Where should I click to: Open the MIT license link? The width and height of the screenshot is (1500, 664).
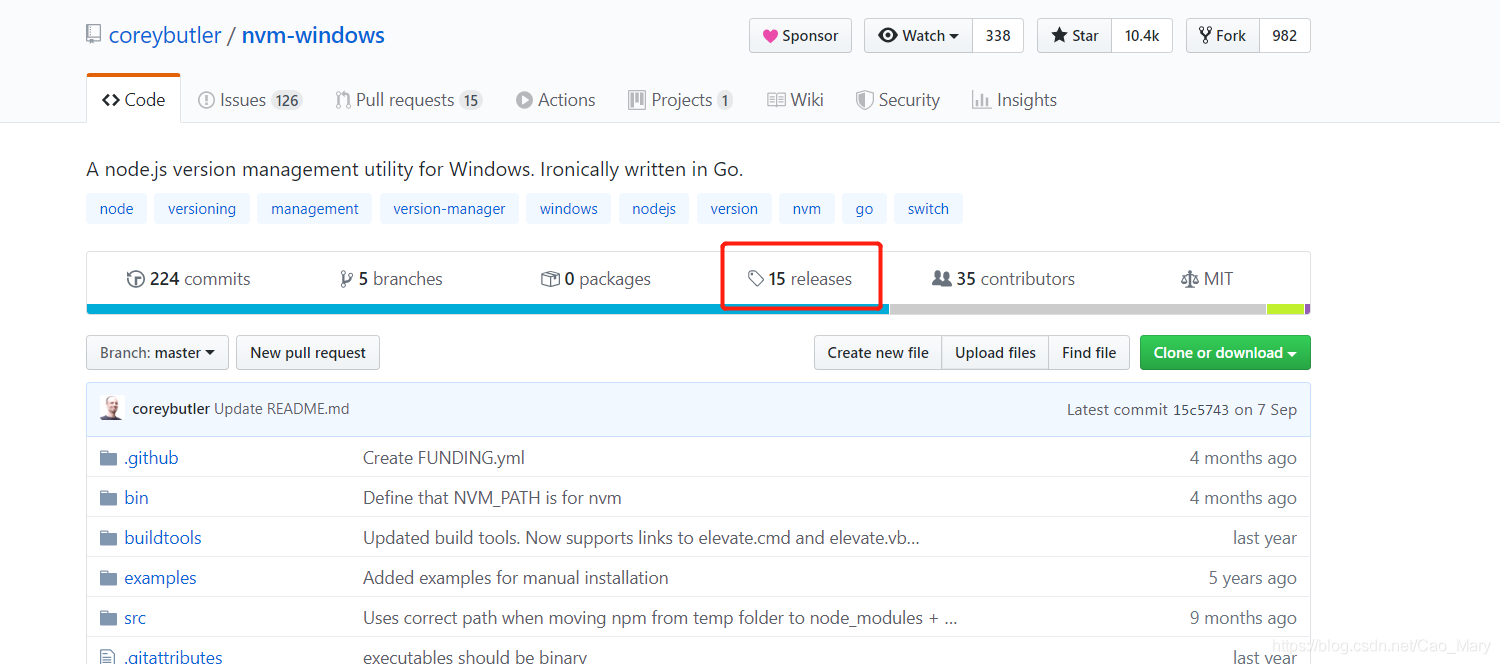pyautogui.click(x=1207, y=279)
